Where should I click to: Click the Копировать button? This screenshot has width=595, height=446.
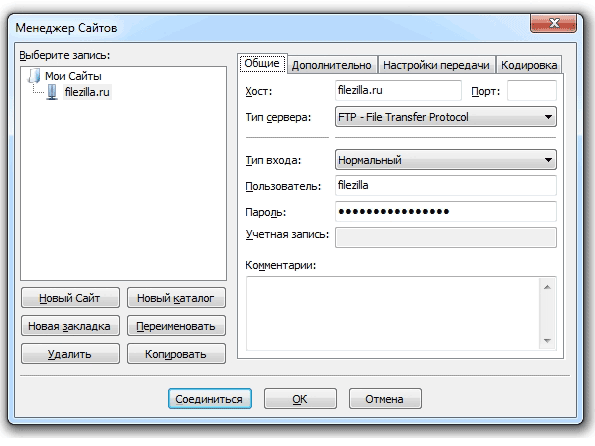point(176,354)
